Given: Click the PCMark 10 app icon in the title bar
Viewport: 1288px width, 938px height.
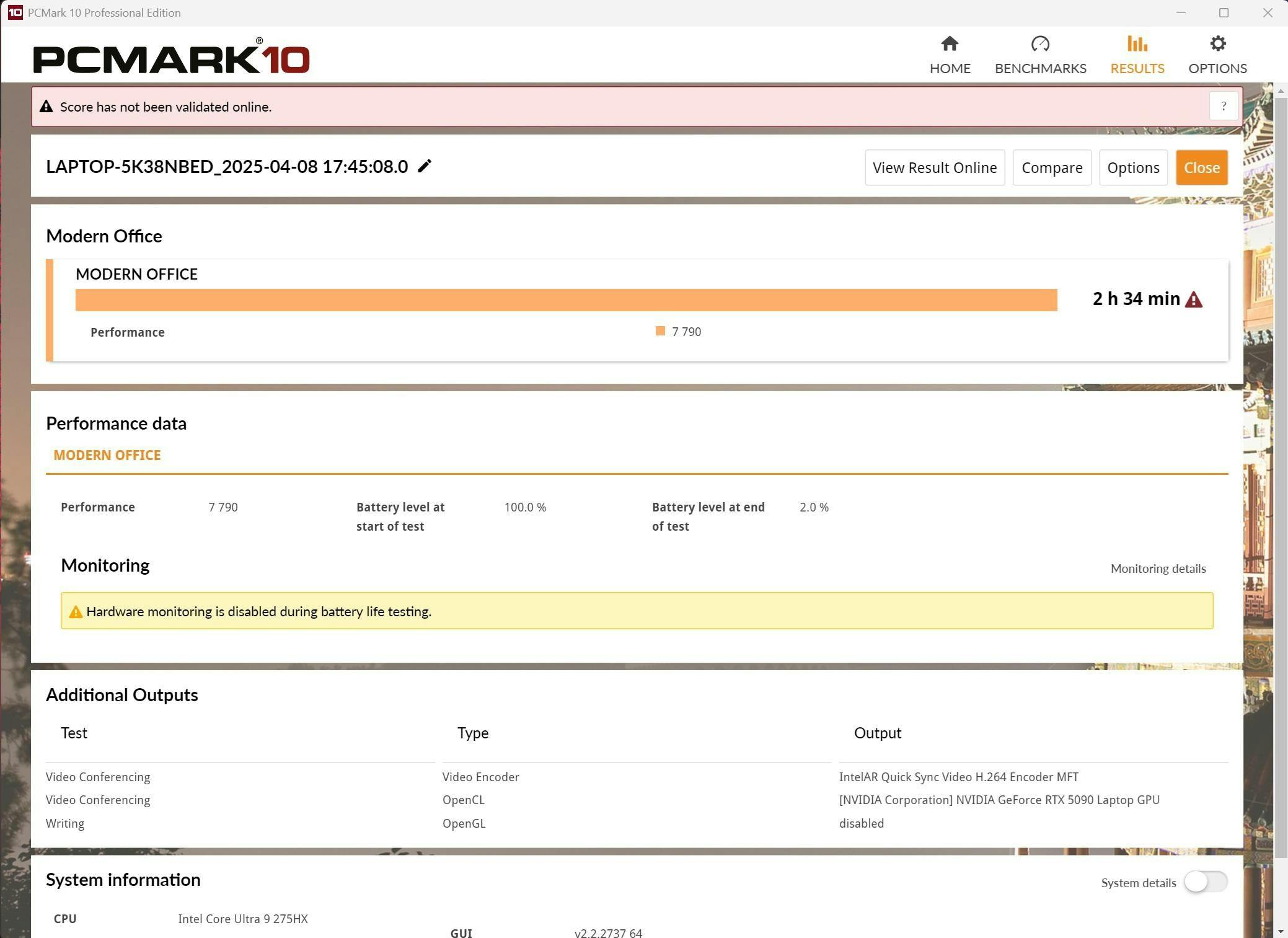Looking at the screenshot, I should 15,13.
